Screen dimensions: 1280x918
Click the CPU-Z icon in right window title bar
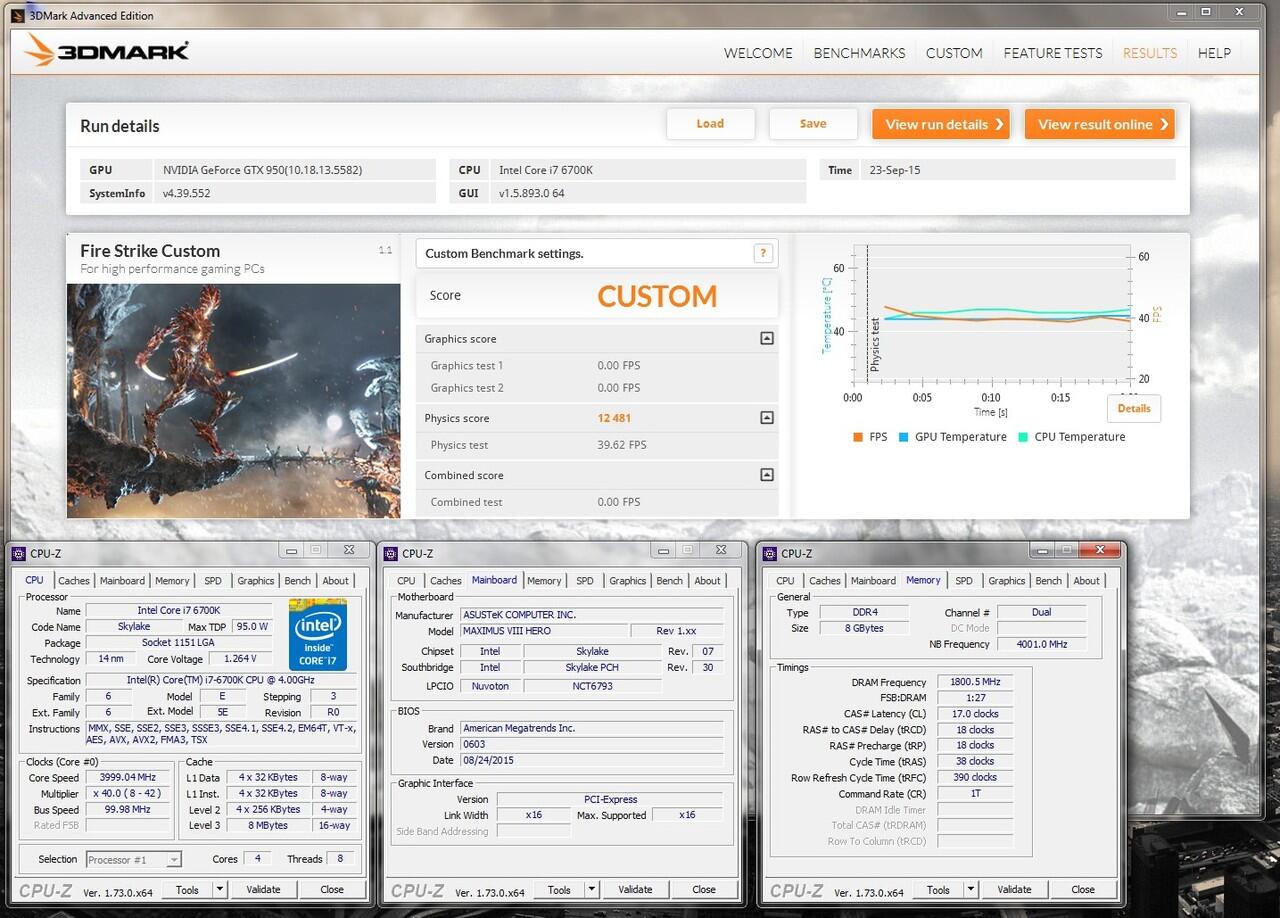[x=770, y=553]
